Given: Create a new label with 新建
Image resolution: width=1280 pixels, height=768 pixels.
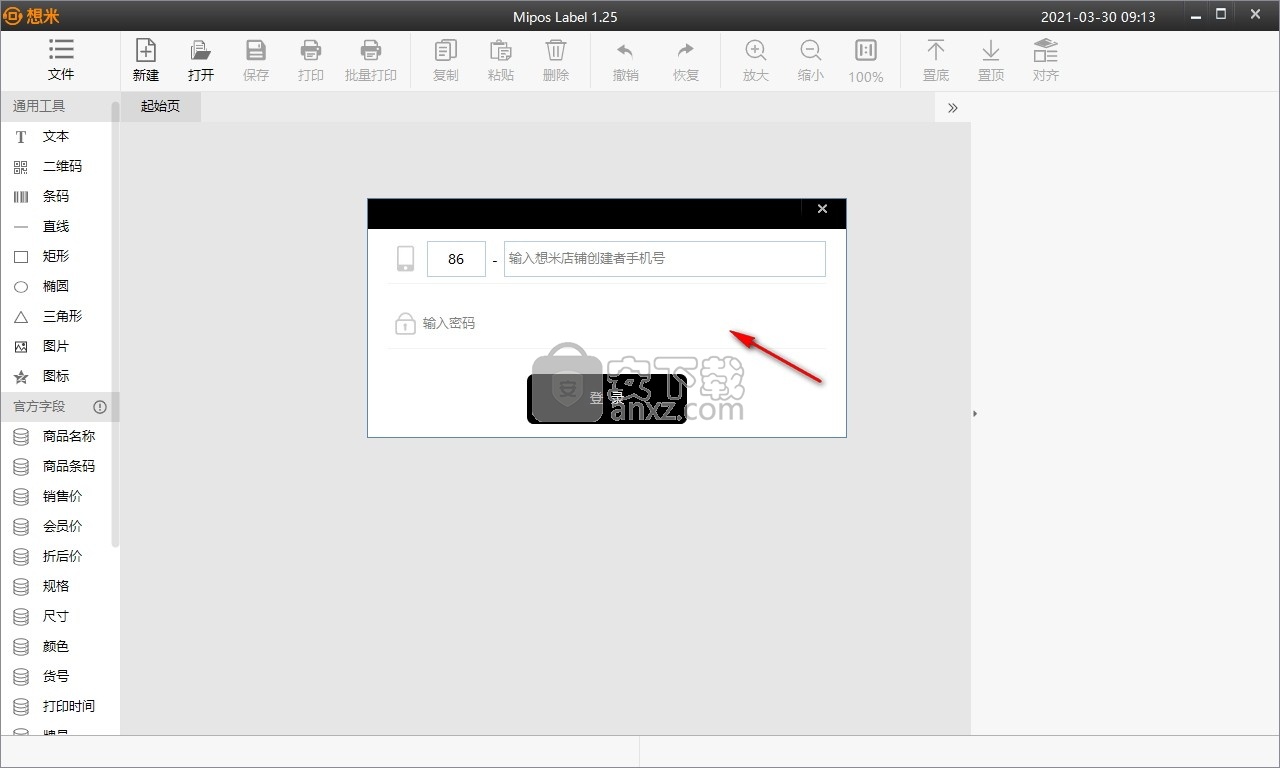Looking at the screenshot, I should (x=146, y=60).
